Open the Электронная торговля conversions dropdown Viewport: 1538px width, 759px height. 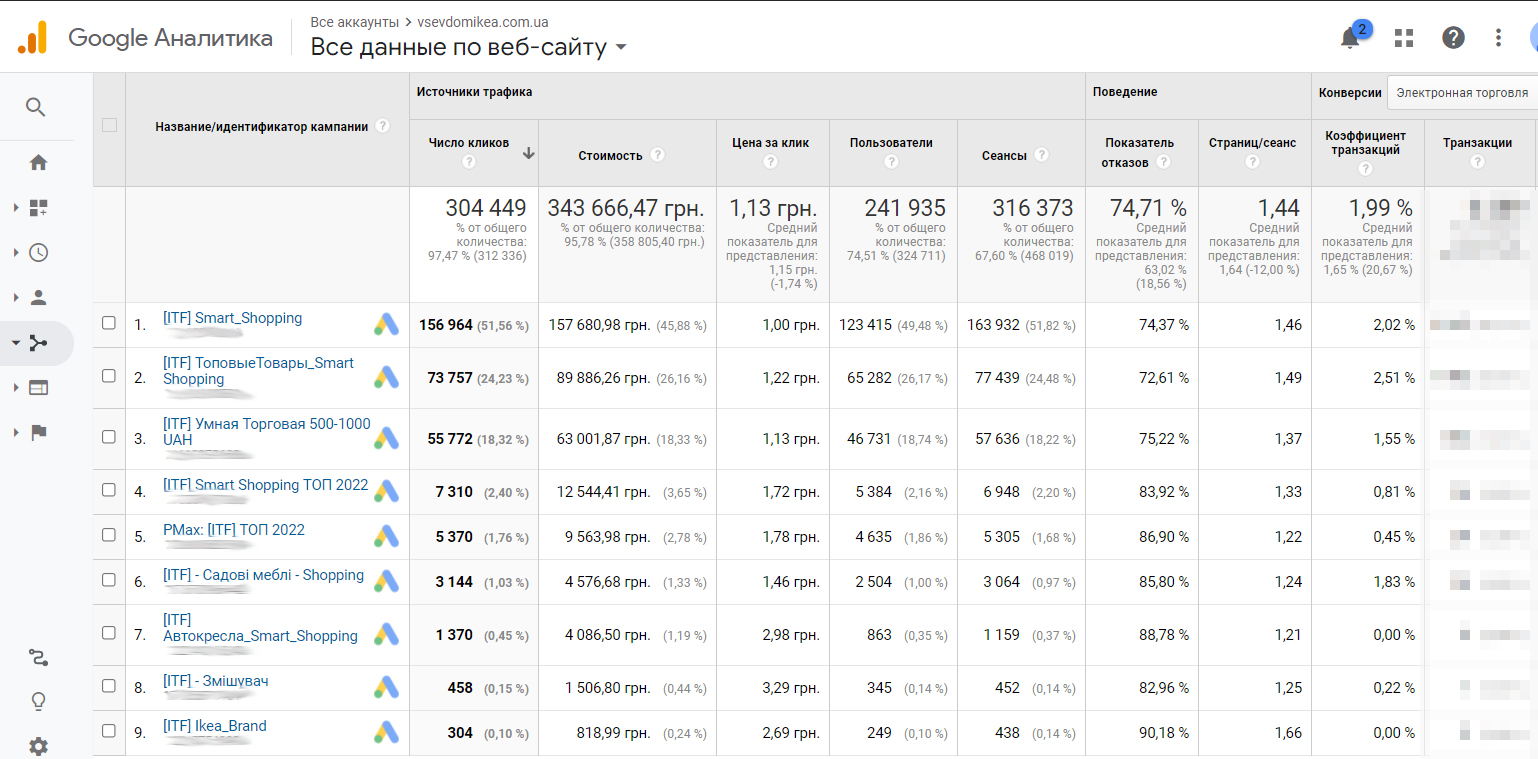(1461, 93)
